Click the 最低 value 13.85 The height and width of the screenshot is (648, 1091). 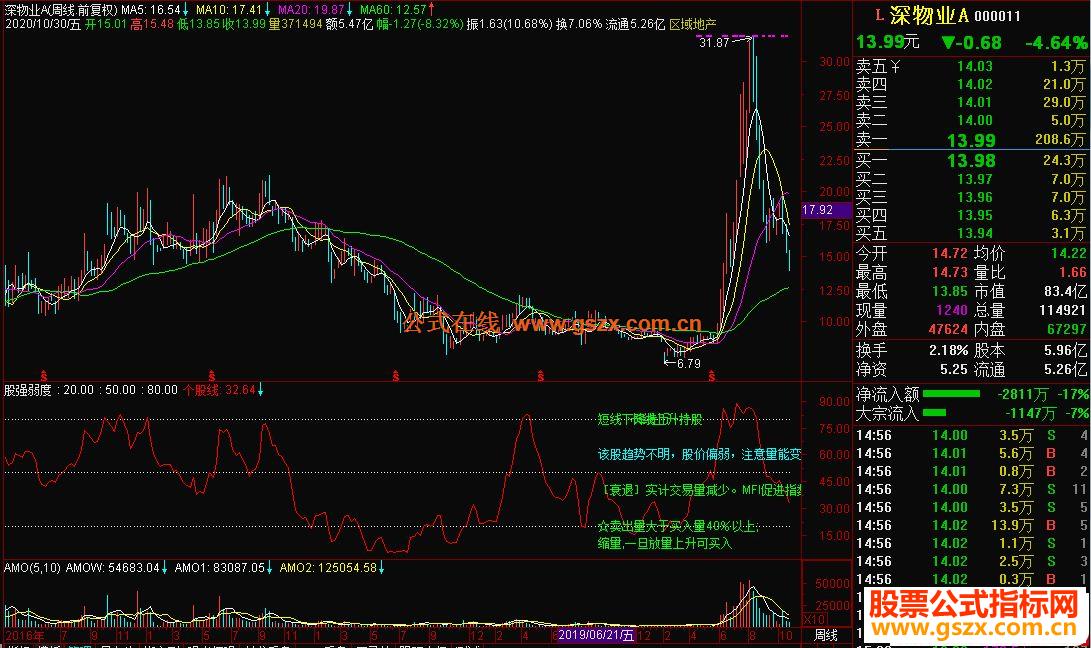pos(950,291)
